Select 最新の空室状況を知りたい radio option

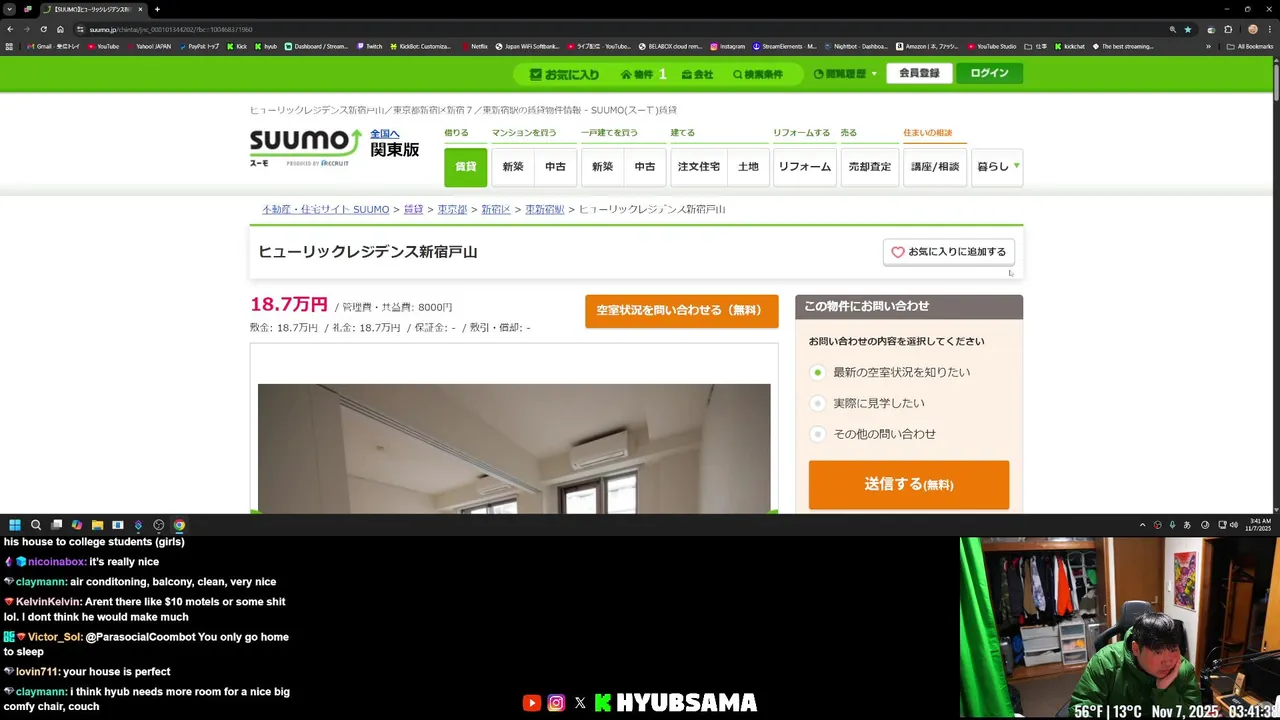click(818, 372)
